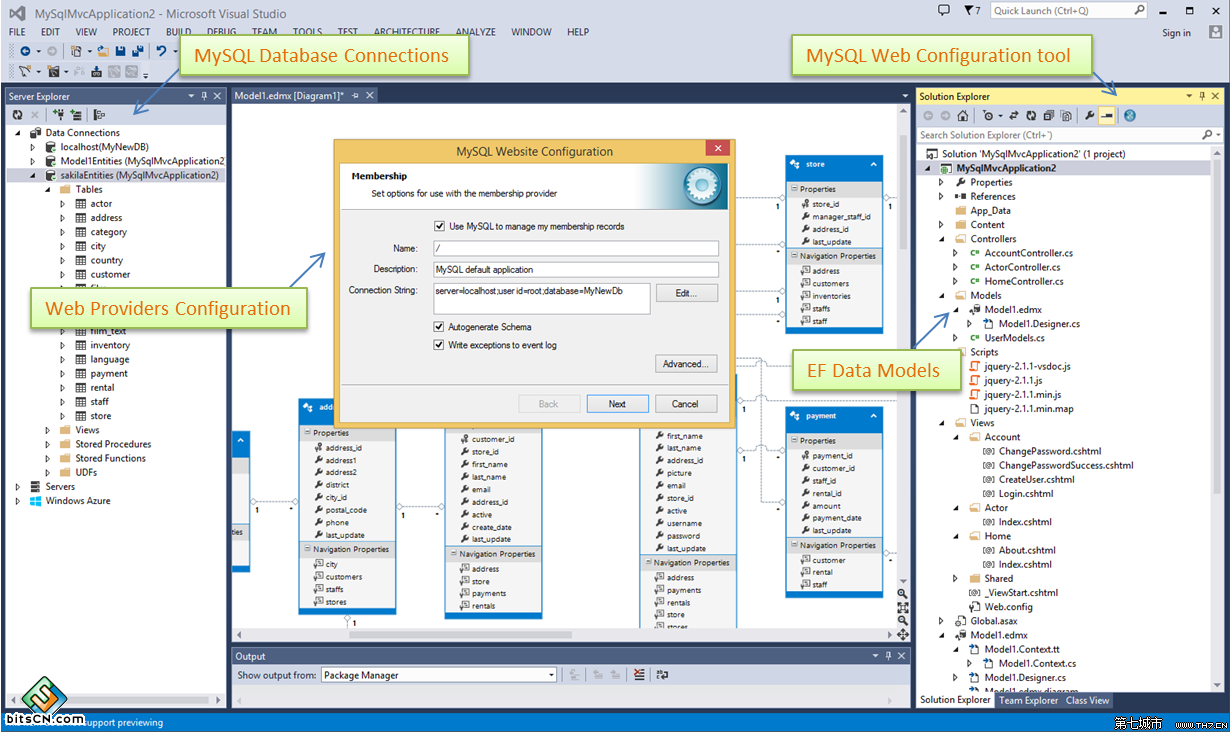Collapse the Controllers folder in Solution Explorer

[941, 239]
